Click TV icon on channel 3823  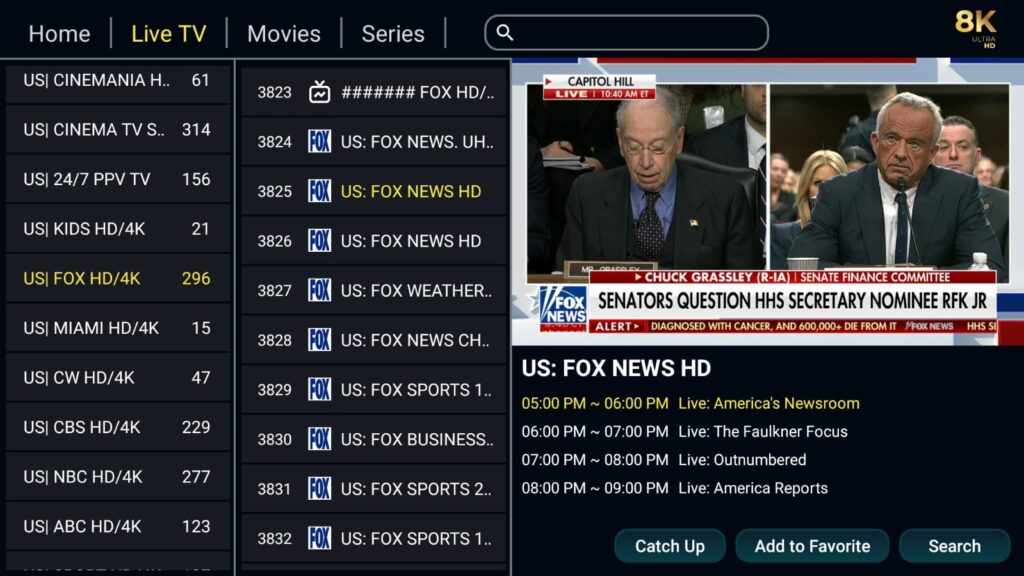coord(319,92)
